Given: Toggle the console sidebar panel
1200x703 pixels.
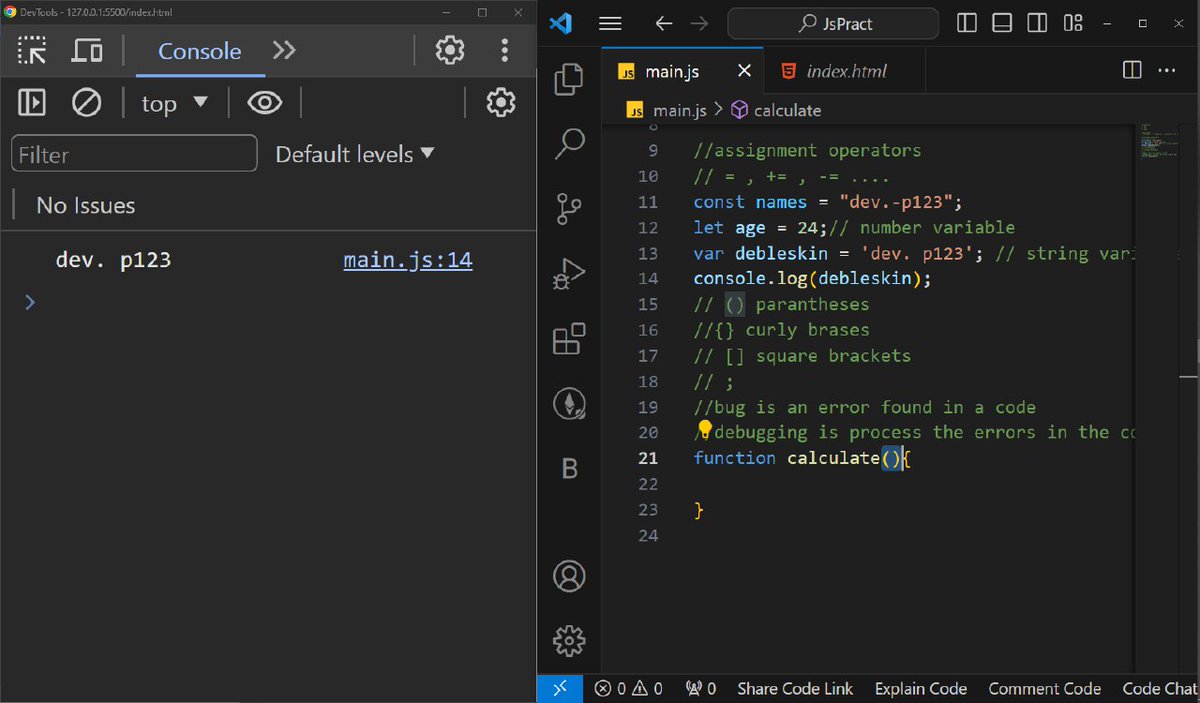Looking at the screenshot, I should tap(32, 102).
